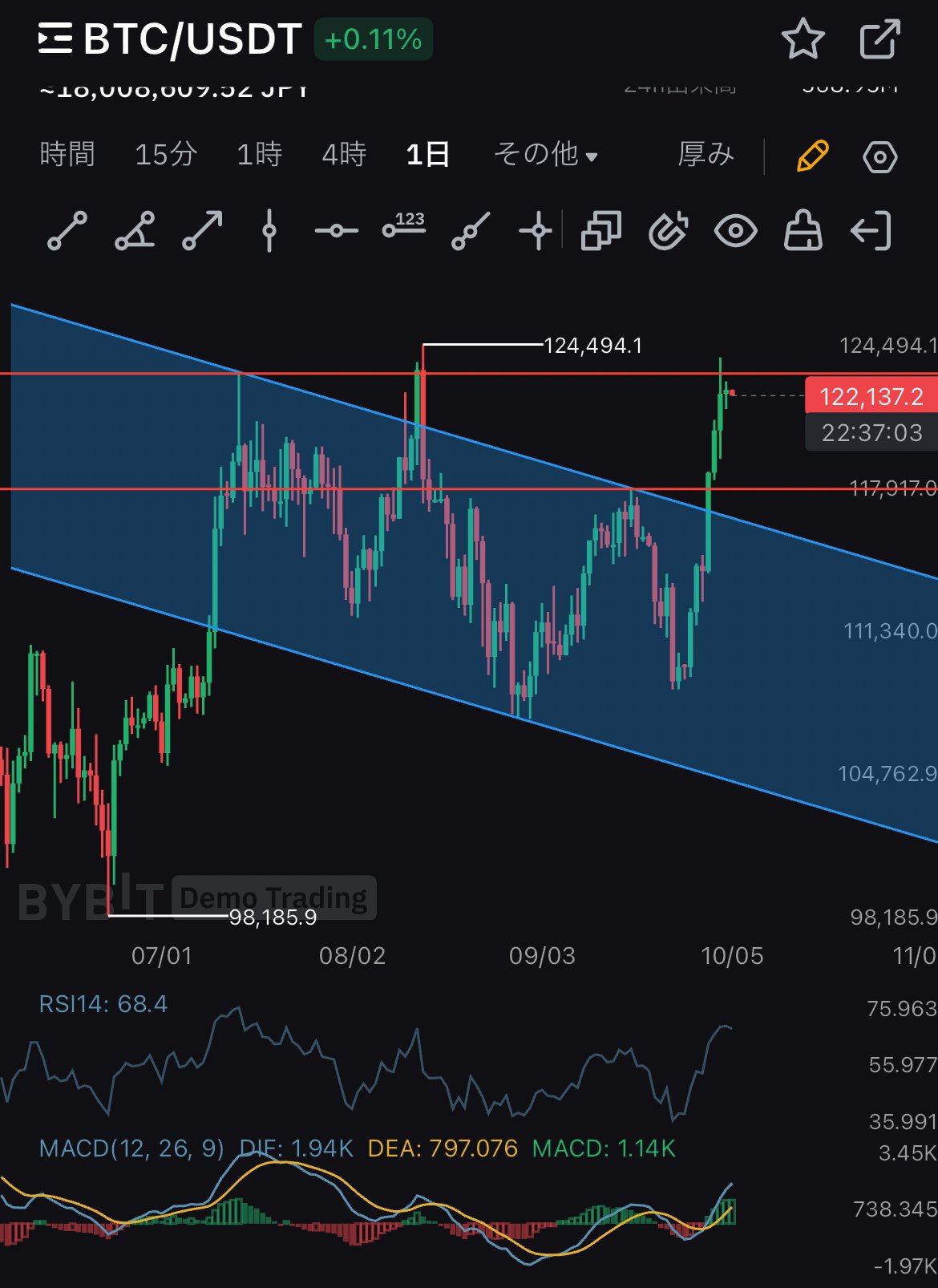Tap the +0.11% change badge
This screenshot has width=938, height=1288.
[374, 39]
